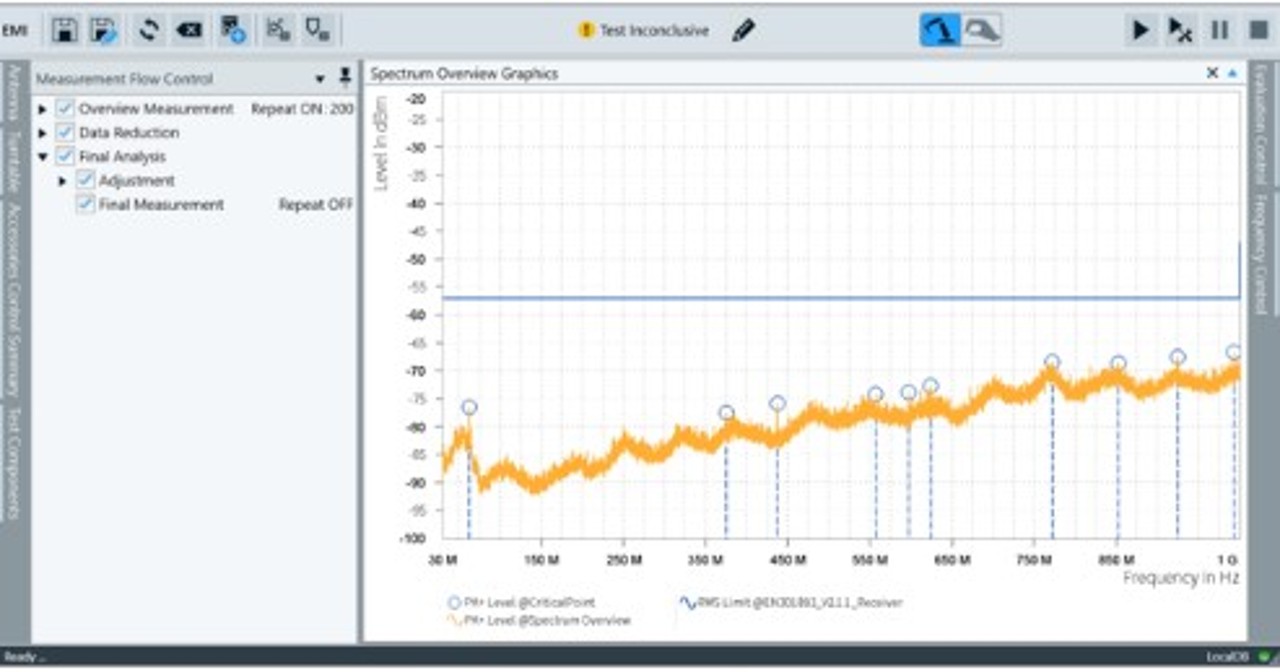
Task: Toggle the Adjustment checkbox
Action: click(x=85, y=180)
